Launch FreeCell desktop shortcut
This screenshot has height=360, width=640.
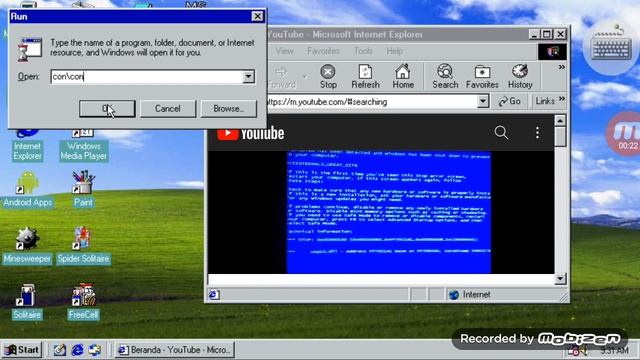pos(83,302)
